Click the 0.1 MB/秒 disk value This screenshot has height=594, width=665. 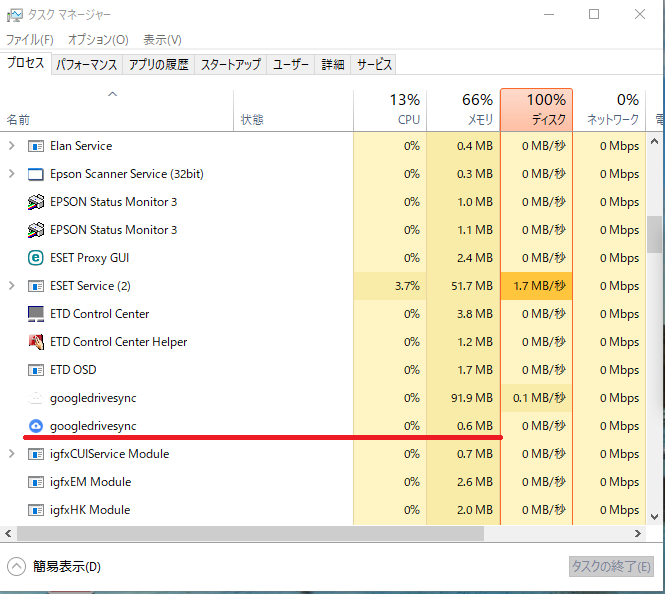pos(539,398)
